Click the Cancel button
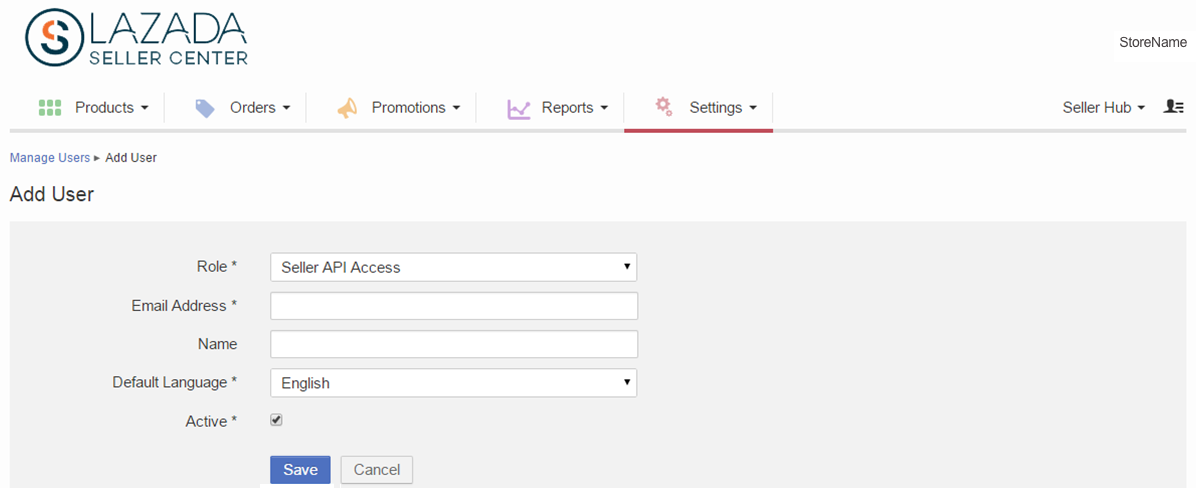The width and height of the screenshot is (1196, 488). point(377,470)
